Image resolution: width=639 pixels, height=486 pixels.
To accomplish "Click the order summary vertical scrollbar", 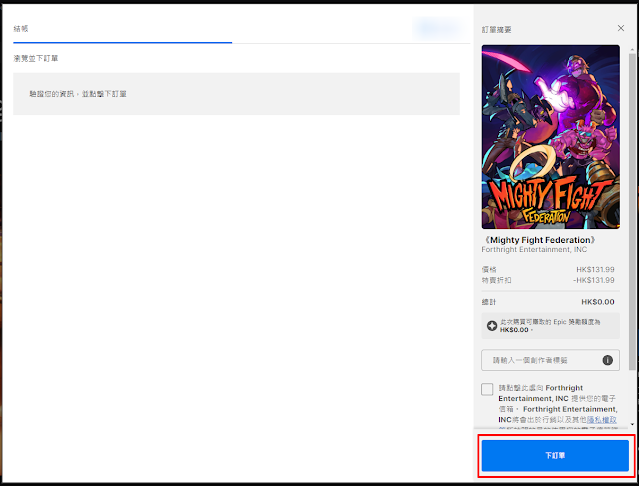I will coord(632,212).
